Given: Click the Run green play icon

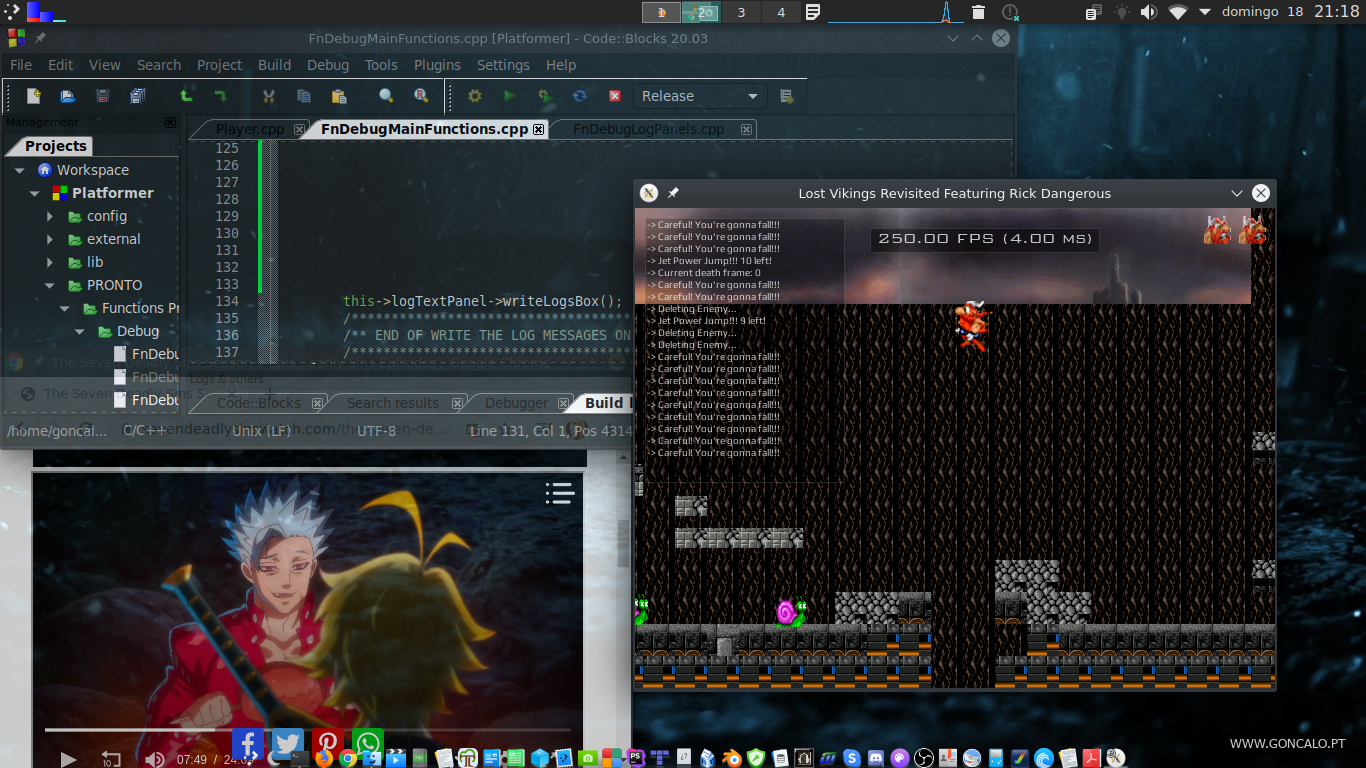Looking at the screenshot, I should point(510,96).
